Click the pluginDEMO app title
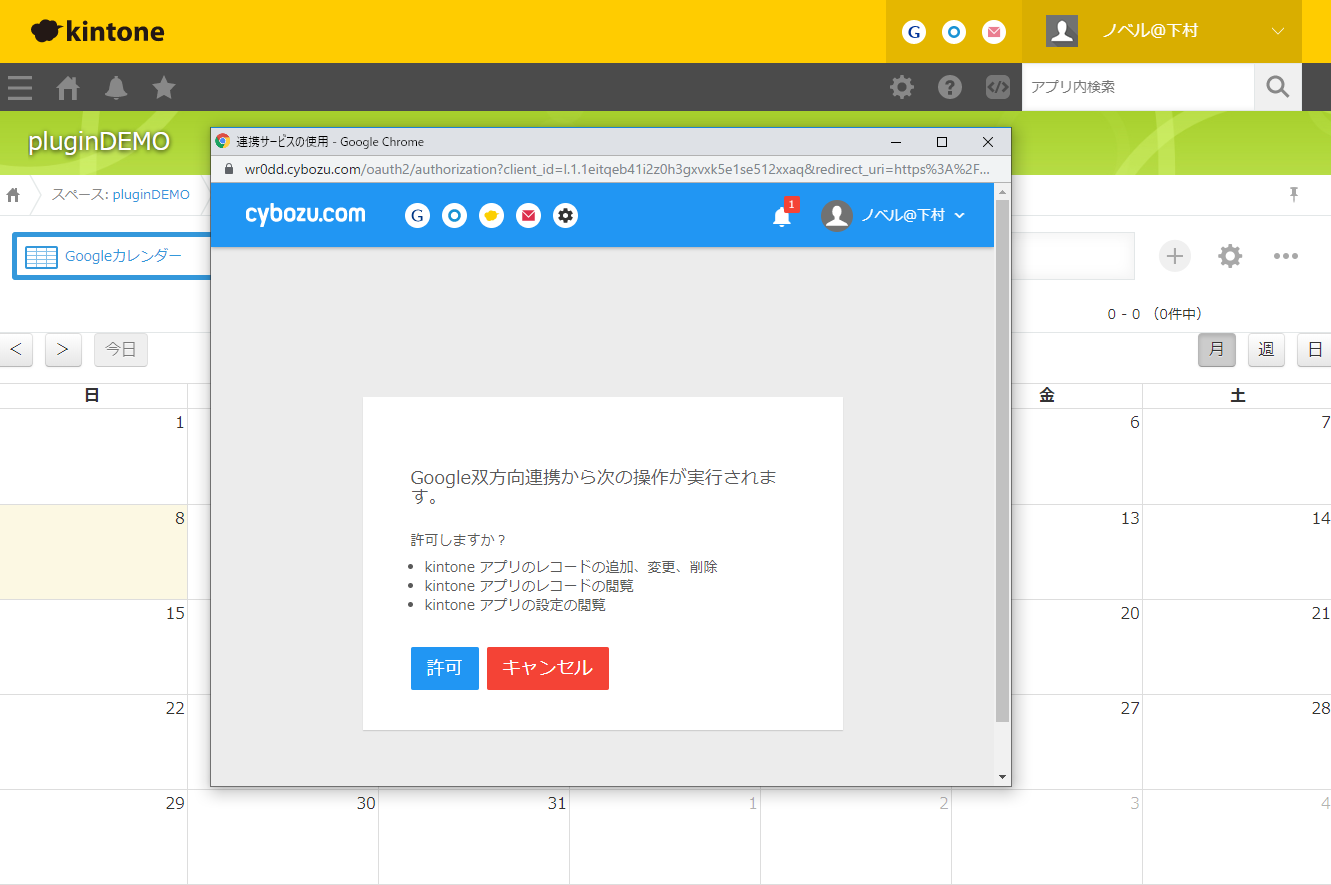 pos(99,142)
